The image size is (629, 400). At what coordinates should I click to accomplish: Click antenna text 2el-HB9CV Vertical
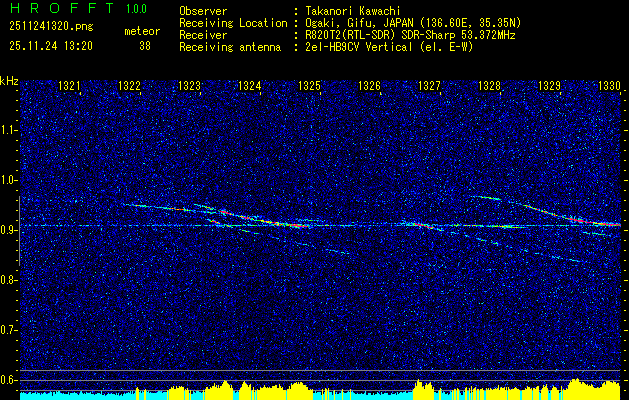click(359, 47)
